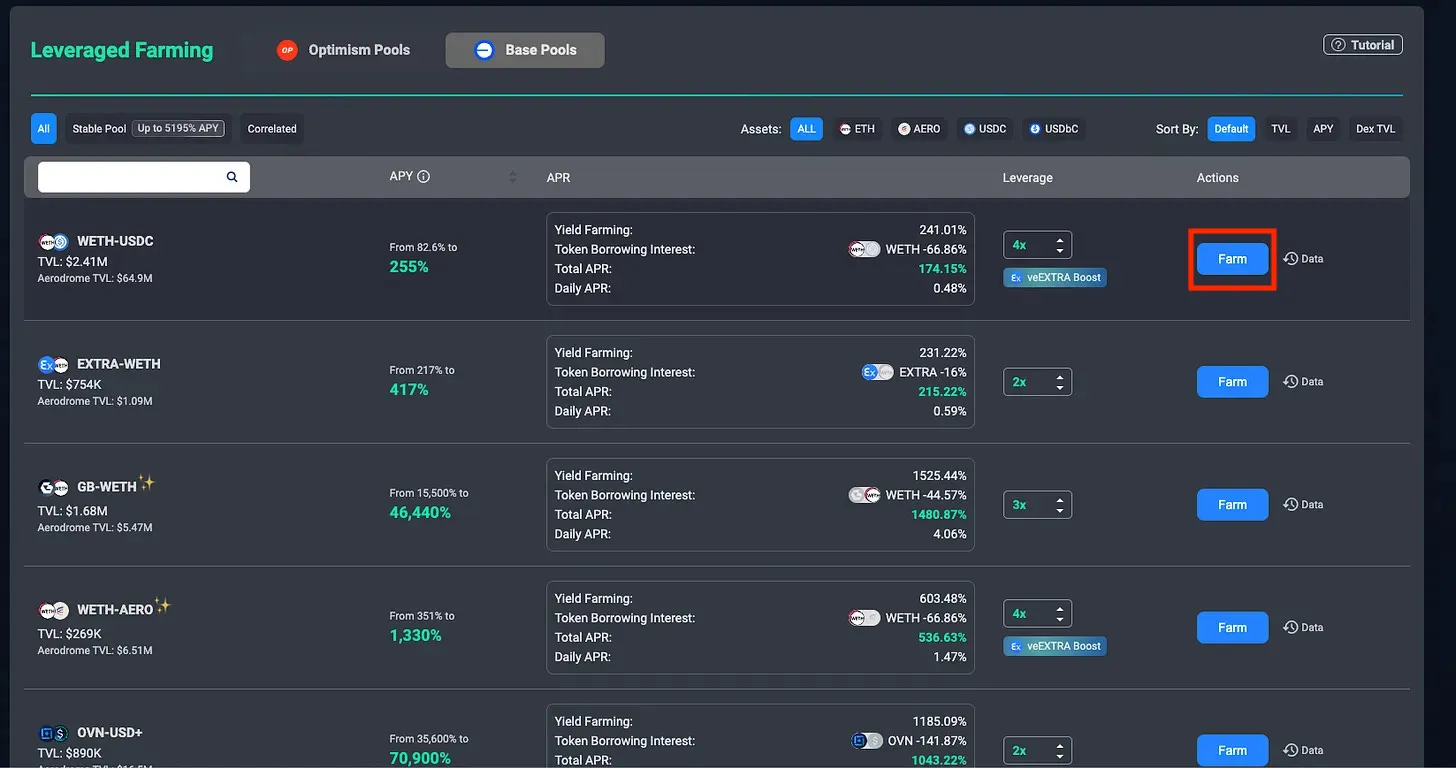Sort pools by Default
1456x768 pixels.
click(x=1231, y=129)
